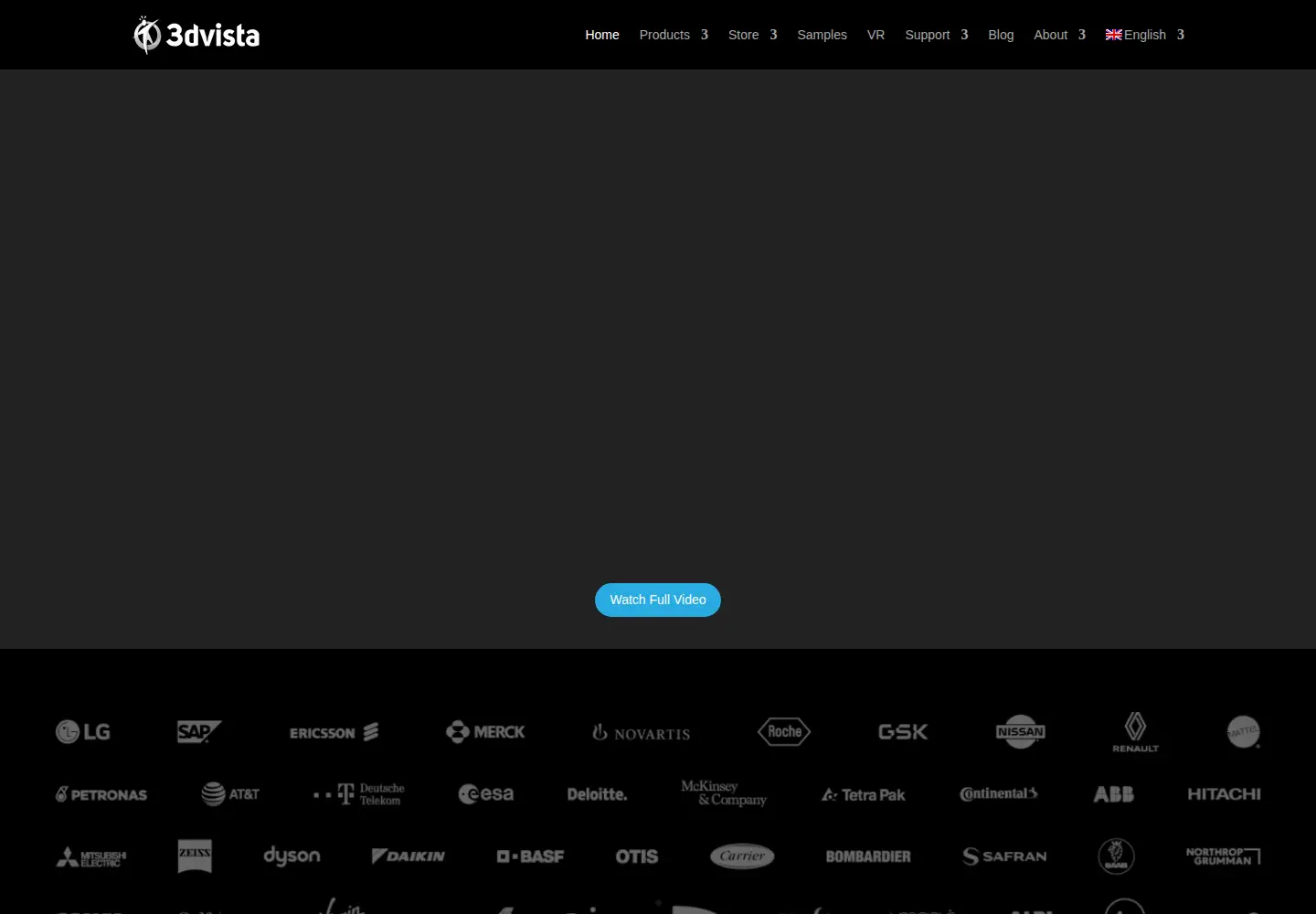Click the Tetra Pak logo
This screenshot has height=914, width=1316.
pos(864,795)
